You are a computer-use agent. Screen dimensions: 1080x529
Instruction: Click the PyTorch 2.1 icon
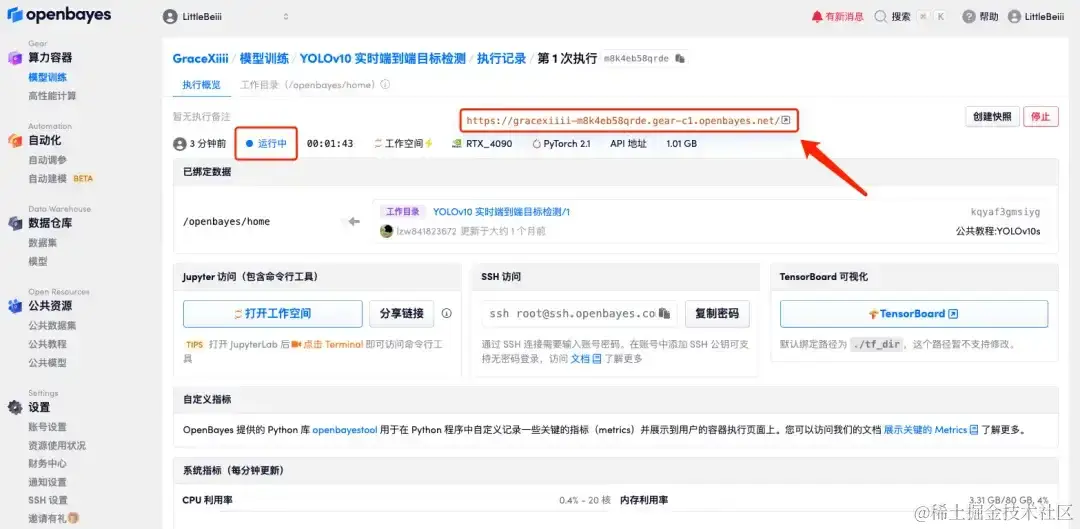(x=537, y=144)
